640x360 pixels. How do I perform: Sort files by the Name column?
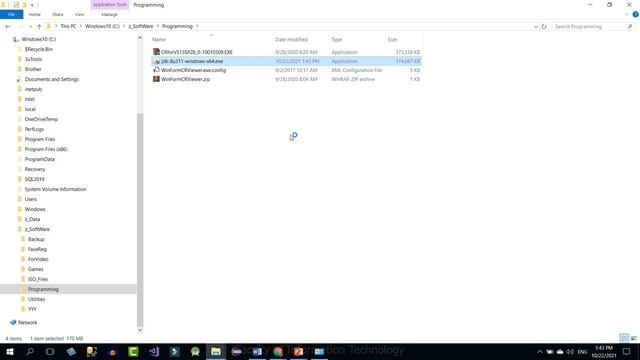tap(159, 40)
